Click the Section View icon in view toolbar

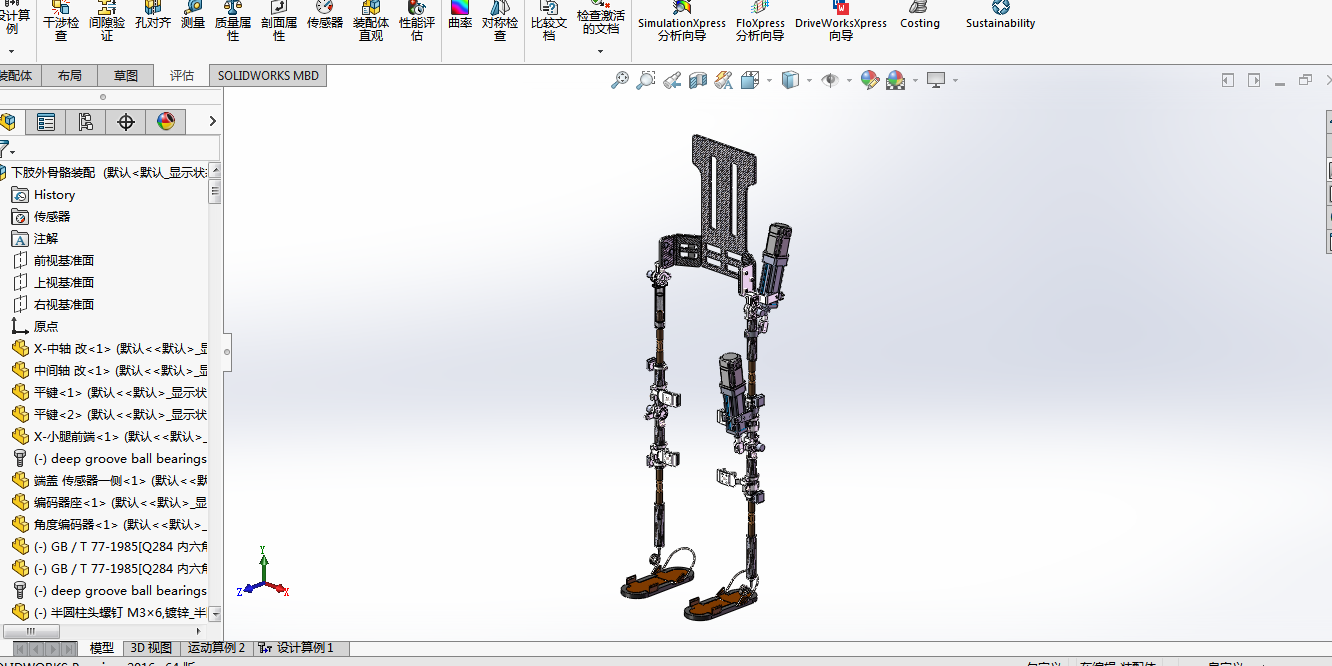pyautogui.click(x=698, y=80)
